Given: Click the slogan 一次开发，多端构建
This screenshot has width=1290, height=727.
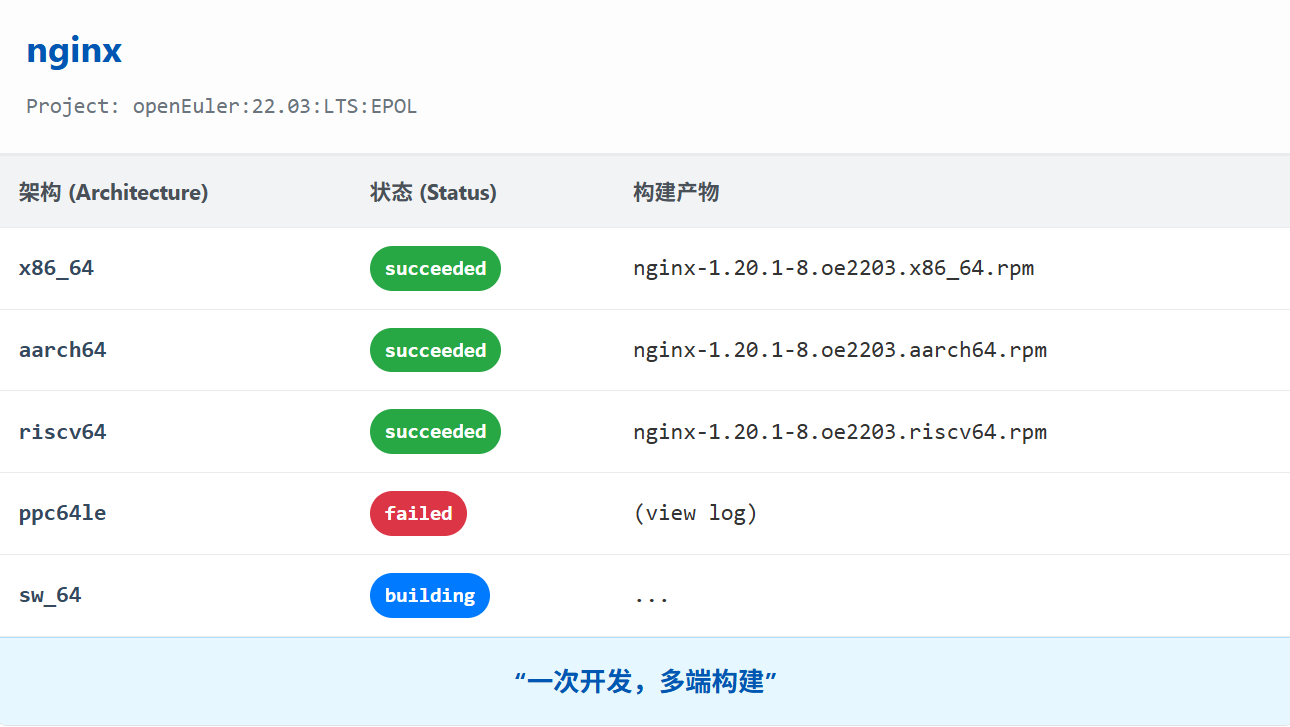Looking at the screenshot, I should [645, 681].
